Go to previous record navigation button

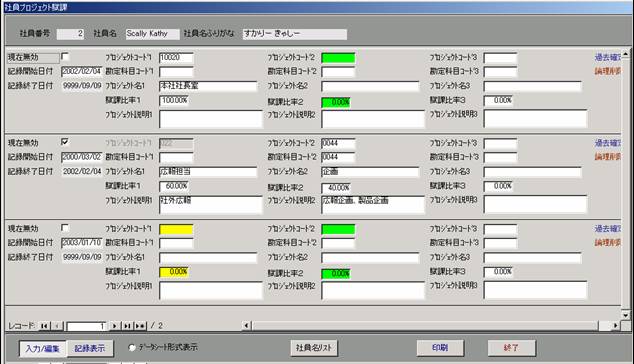click(57, 326)
